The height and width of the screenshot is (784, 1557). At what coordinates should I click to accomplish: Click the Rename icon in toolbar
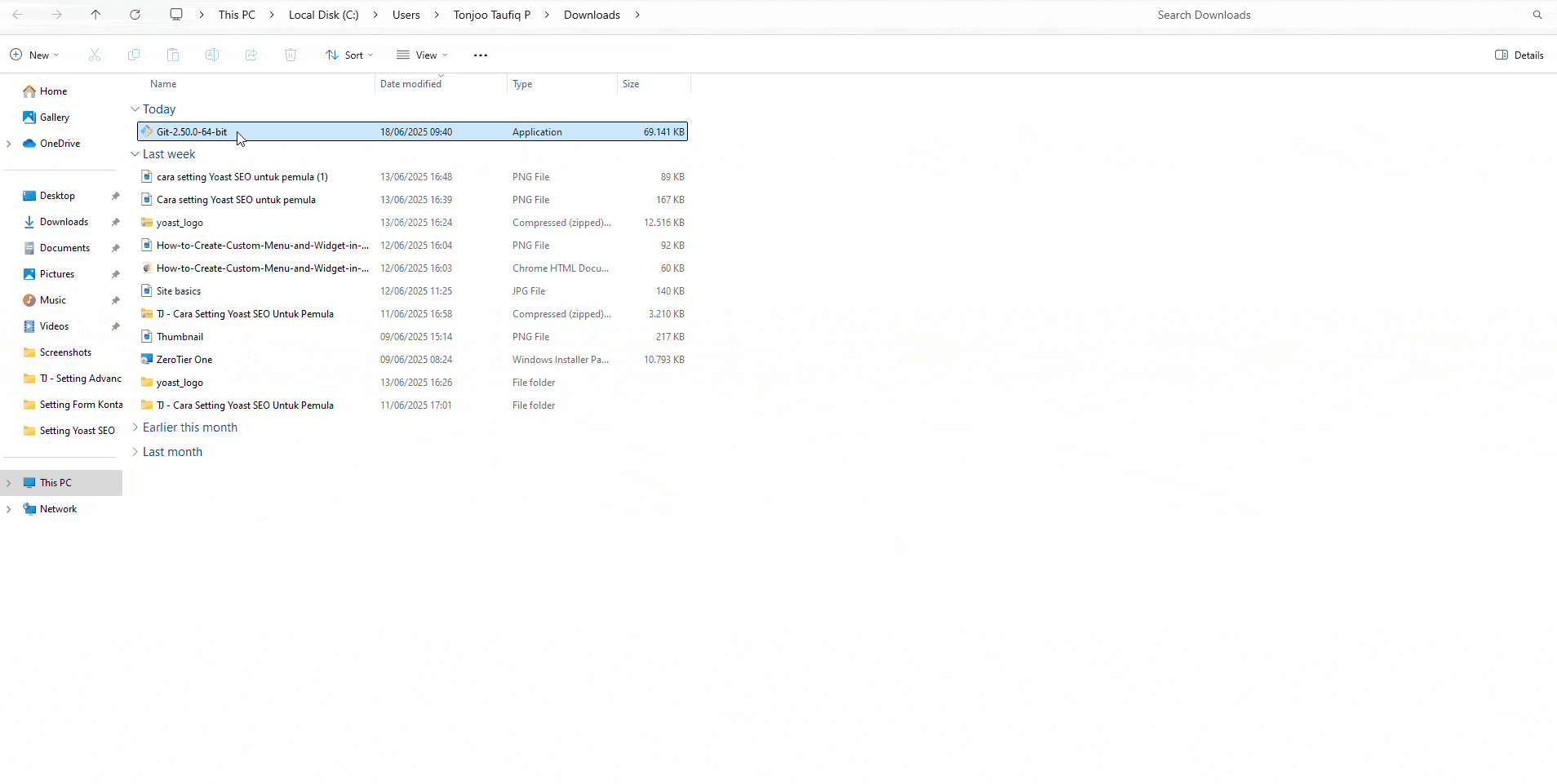click(x=212, y=55)
